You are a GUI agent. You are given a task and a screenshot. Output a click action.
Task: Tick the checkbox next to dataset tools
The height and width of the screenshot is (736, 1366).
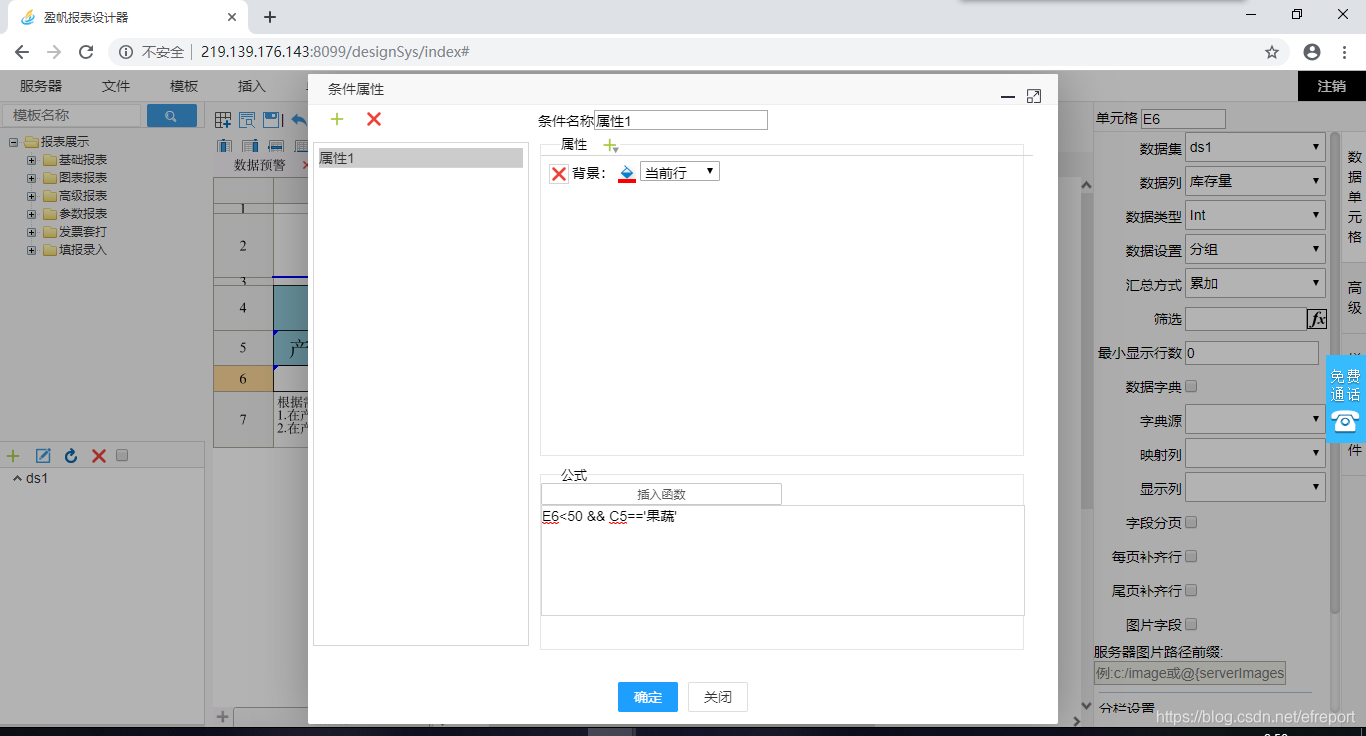pyautogui.click(x=122, y=456)
